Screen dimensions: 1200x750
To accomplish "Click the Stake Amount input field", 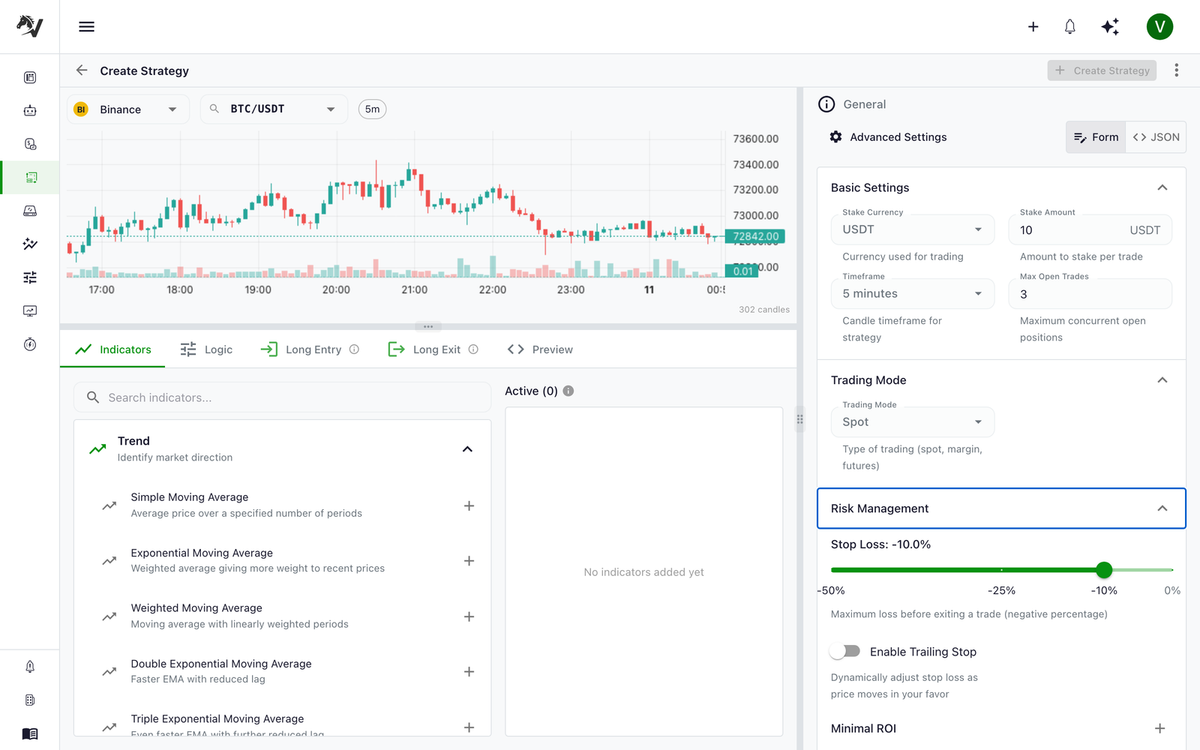I will coord(1090,230).
